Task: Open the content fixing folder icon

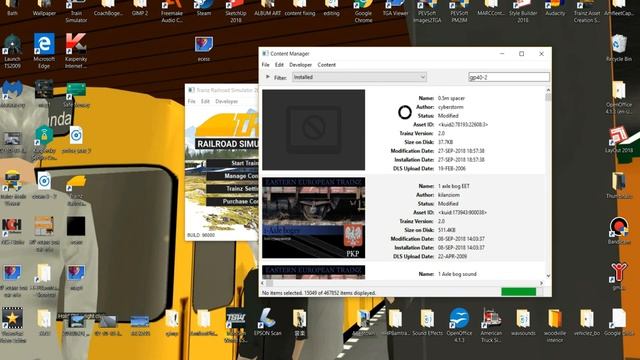Action: [x=300, y=8]
